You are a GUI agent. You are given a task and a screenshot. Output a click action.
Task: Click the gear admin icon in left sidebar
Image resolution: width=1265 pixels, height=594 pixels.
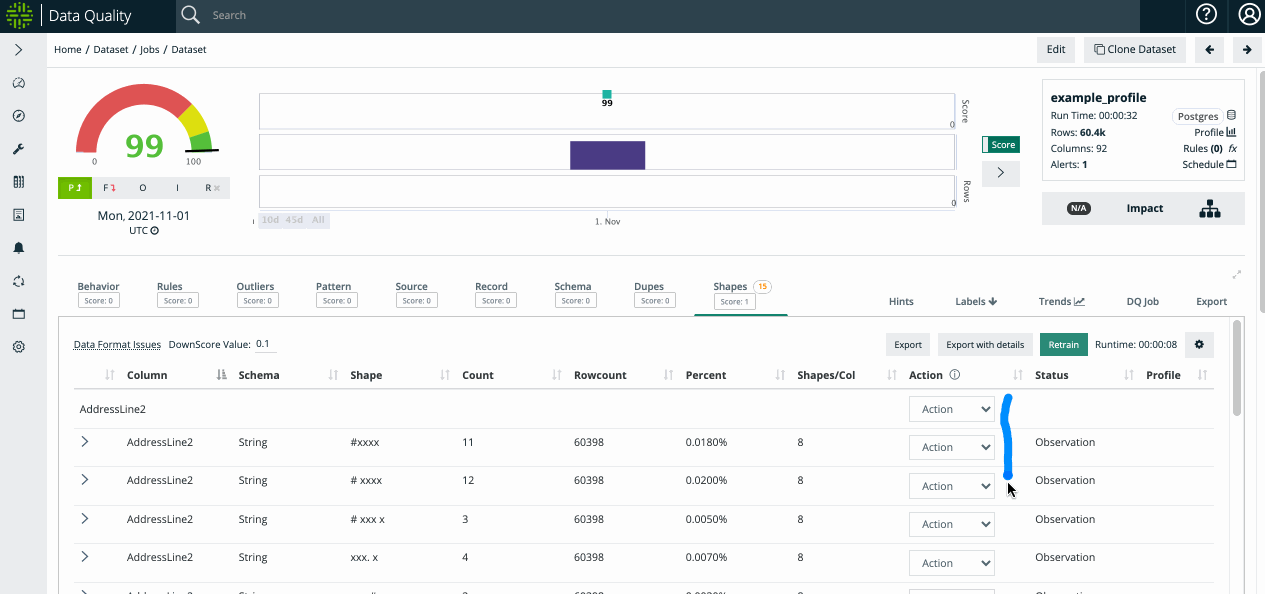pos(18,347)
